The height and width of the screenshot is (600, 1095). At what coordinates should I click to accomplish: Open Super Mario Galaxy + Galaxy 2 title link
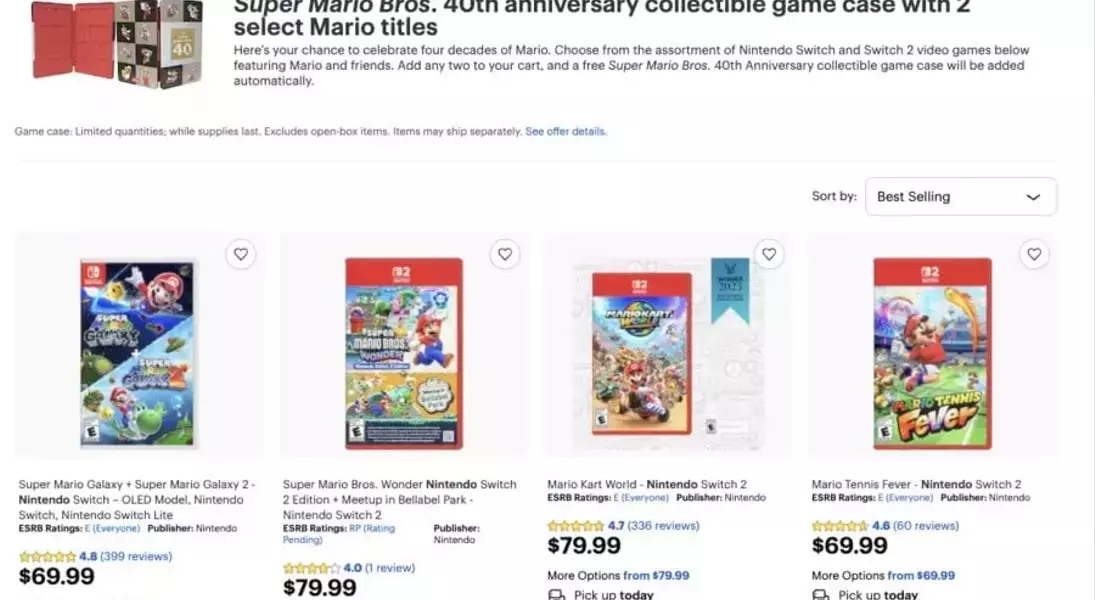tap(137, 499)
